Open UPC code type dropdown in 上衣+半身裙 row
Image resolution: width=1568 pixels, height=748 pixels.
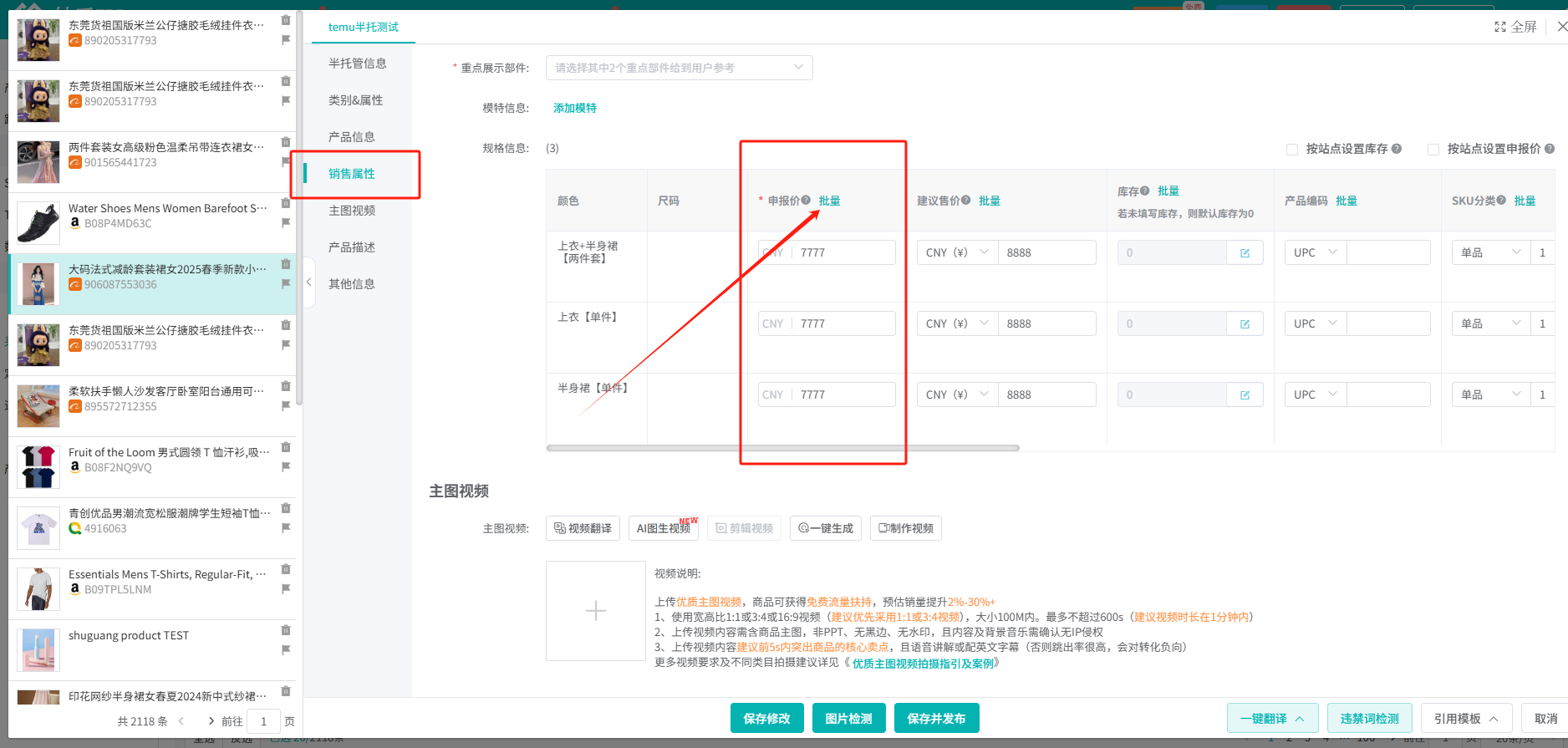1316,252
